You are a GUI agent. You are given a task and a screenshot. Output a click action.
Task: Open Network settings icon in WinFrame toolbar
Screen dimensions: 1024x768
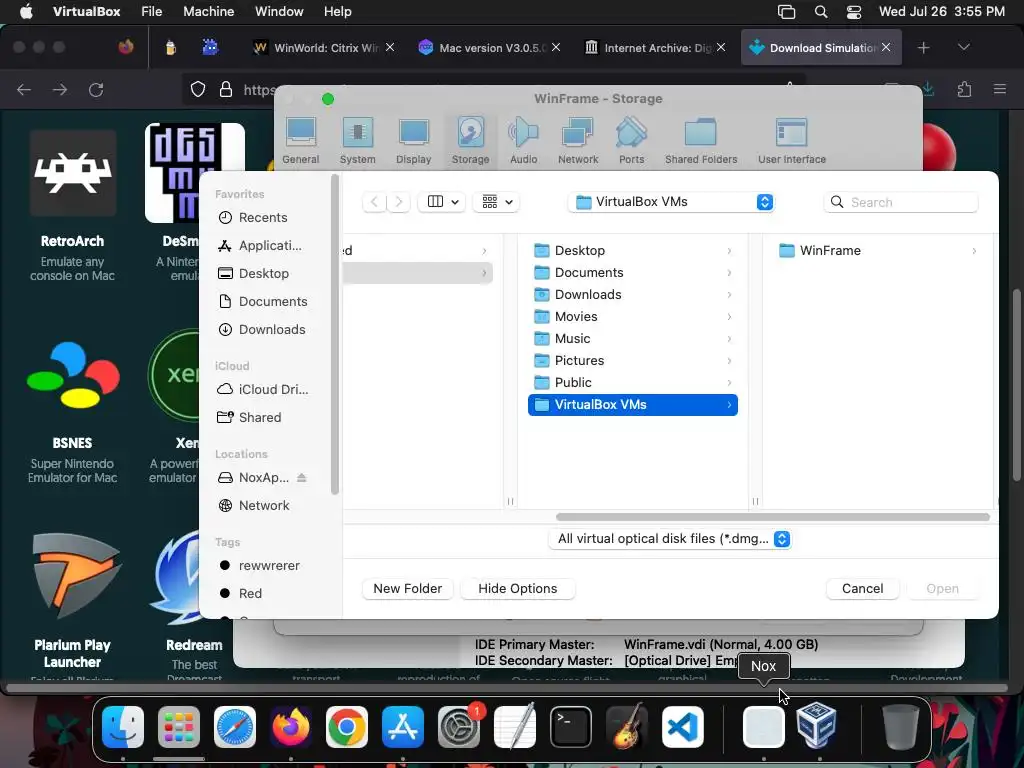578,140
